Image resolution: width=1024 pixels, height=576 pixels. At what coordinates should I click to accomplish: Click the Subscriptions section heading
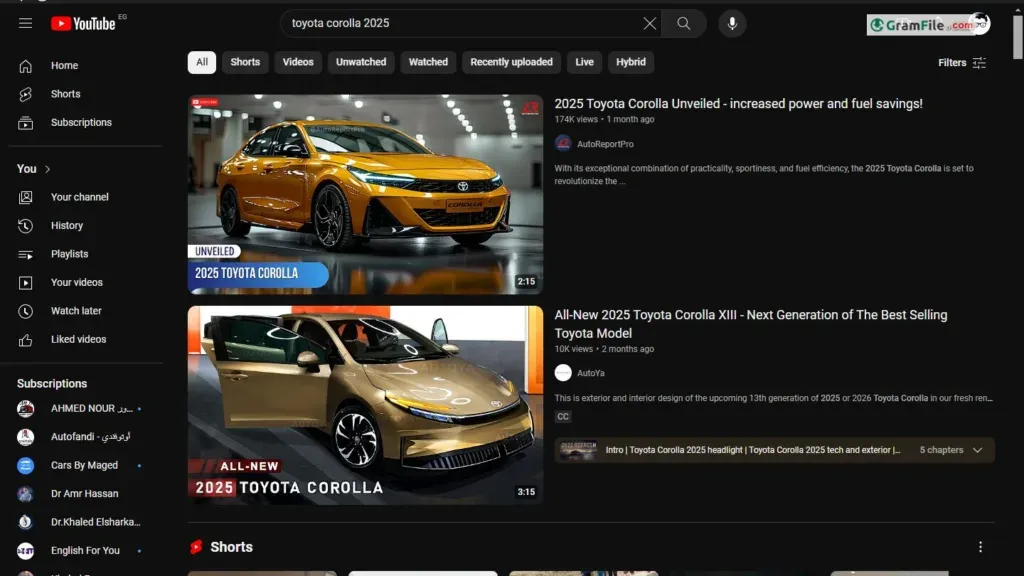coord(52,384)
